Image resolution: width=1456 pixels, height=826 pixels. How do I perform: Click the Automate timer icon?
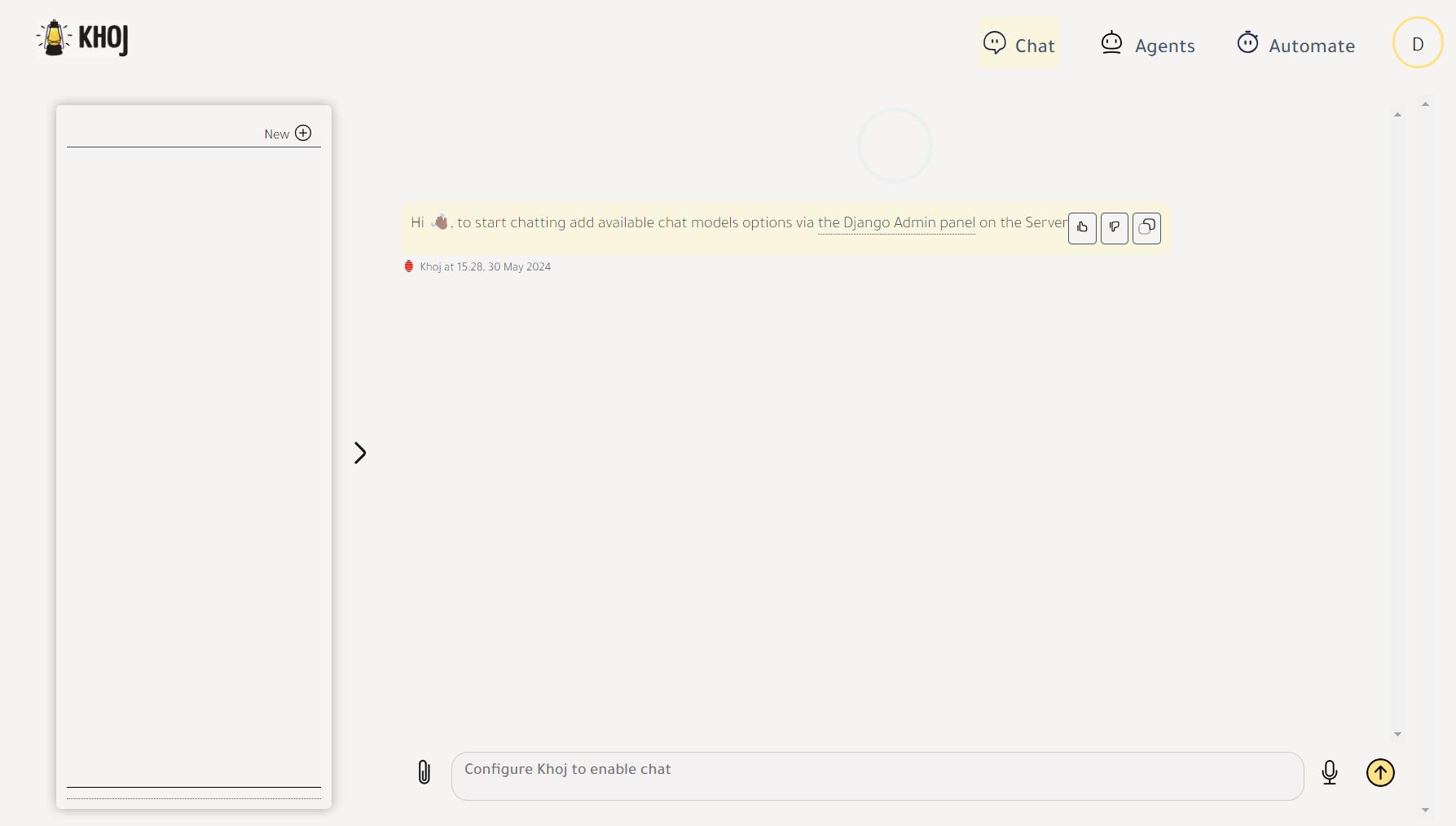coord(1247,42)
